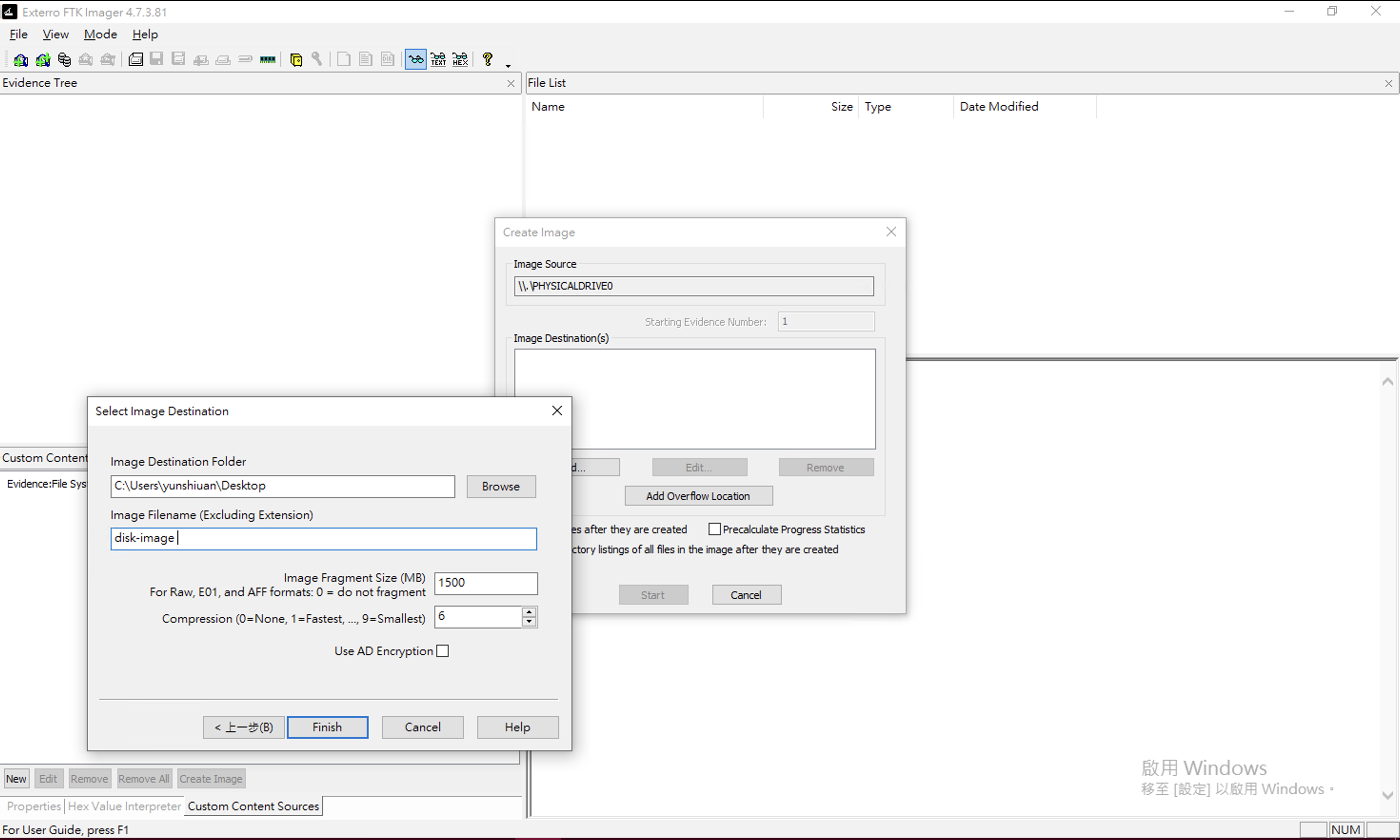1400x840 pixels.
Task: Click the Finish button
Action: click(x=327, y=727)
